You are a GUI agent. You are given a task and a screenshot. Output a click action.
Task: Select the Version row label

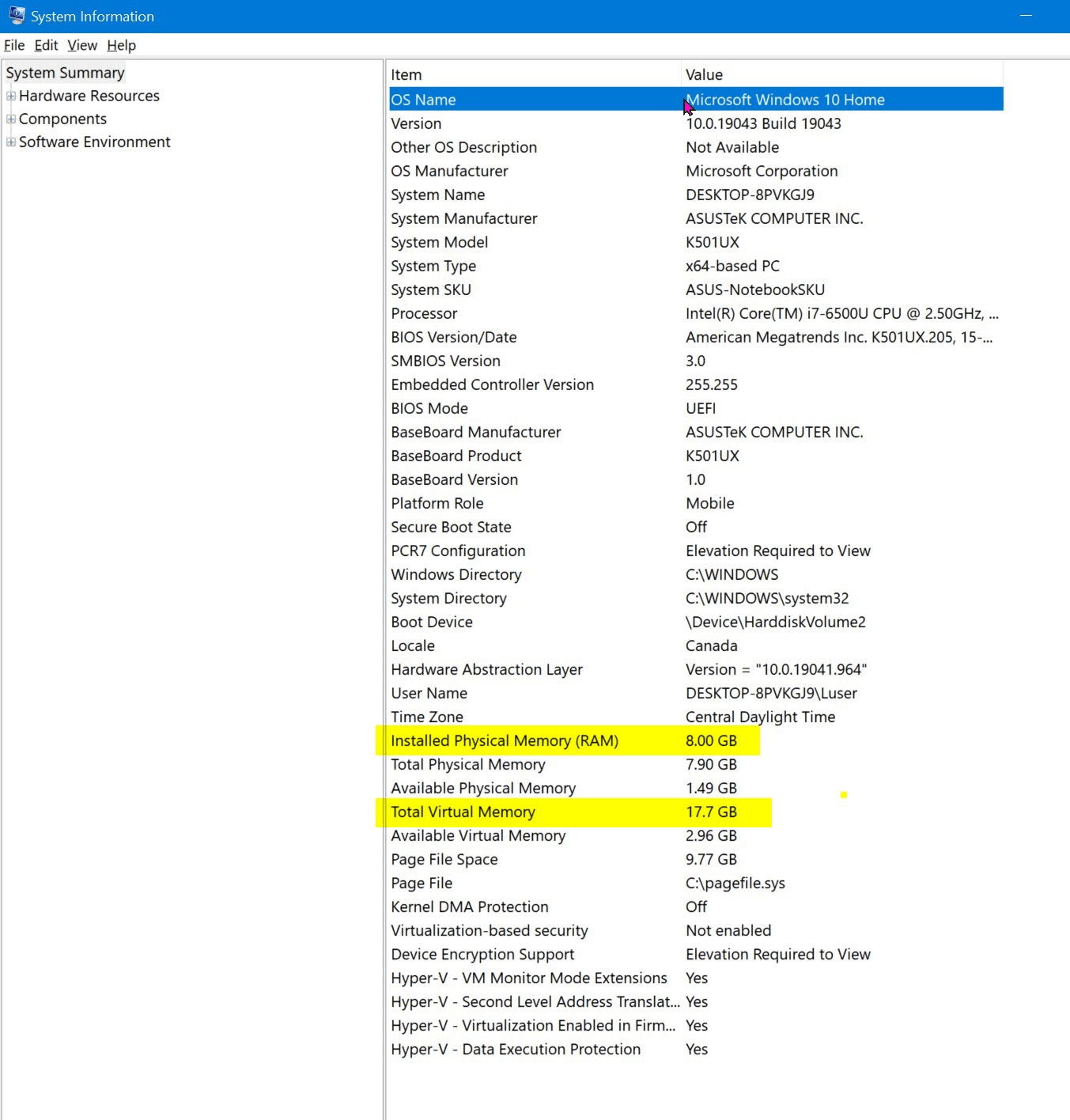point(416,123)
